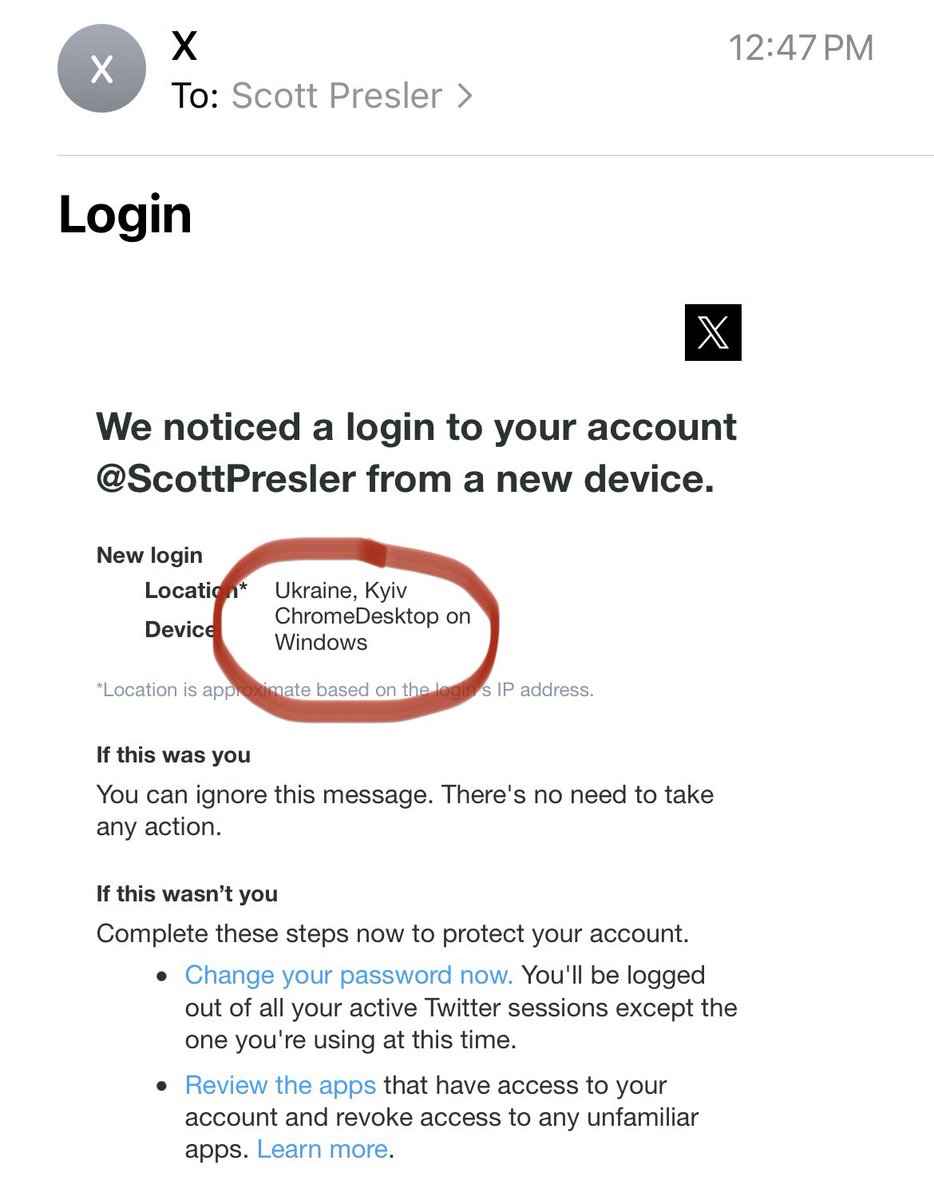This screenshot has height=1200, width=934.
Task: Tap the sender name X in header
Action: pos(184,46)
